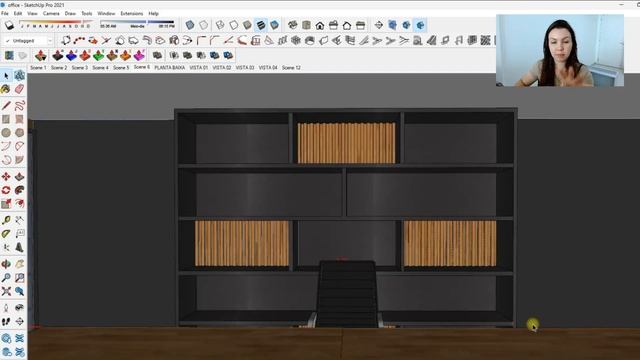Switch to Scene 3 tab
The height and width of the screenshot is (360, 640).
click(80, 68)
